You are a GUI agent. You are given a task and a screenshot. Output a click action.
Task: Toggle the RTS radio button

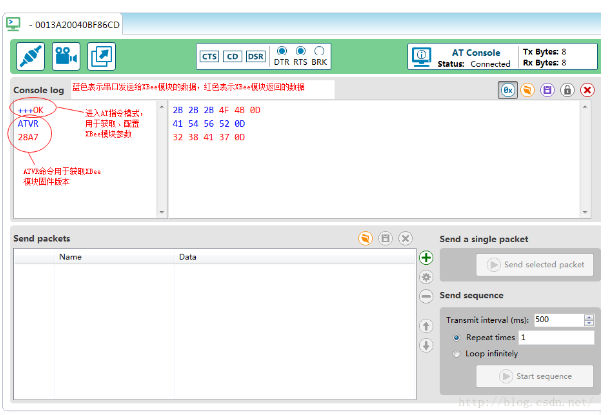click(x=301, y=51)
